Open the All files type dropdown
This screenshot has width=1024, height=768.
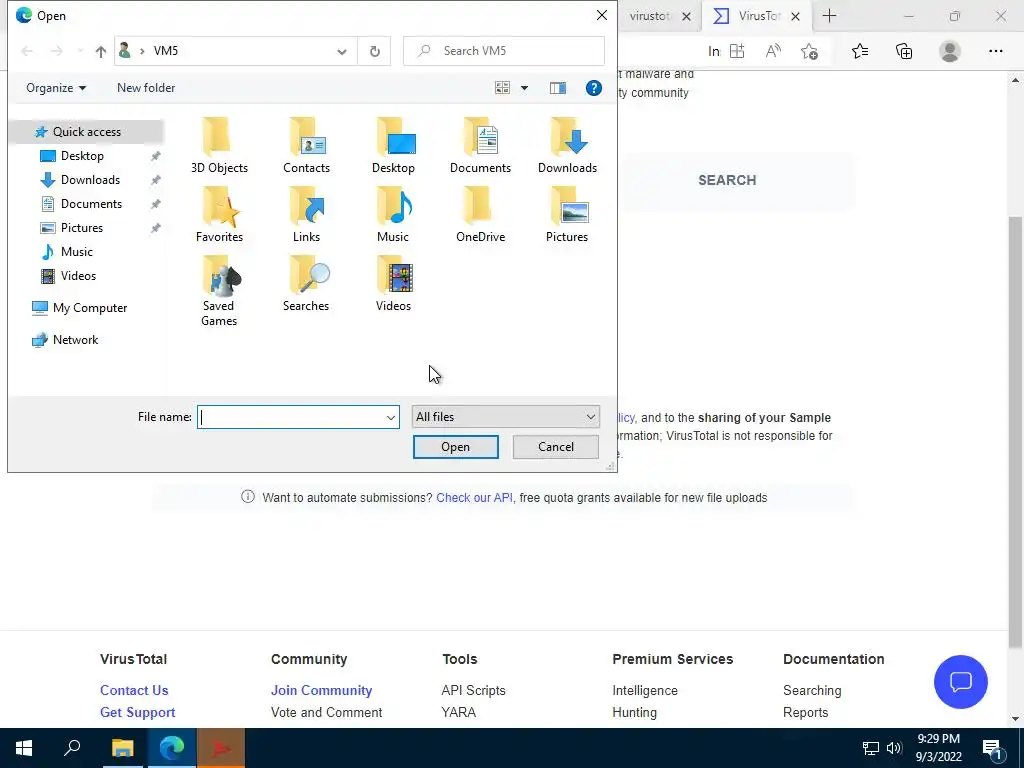[505, 417]
